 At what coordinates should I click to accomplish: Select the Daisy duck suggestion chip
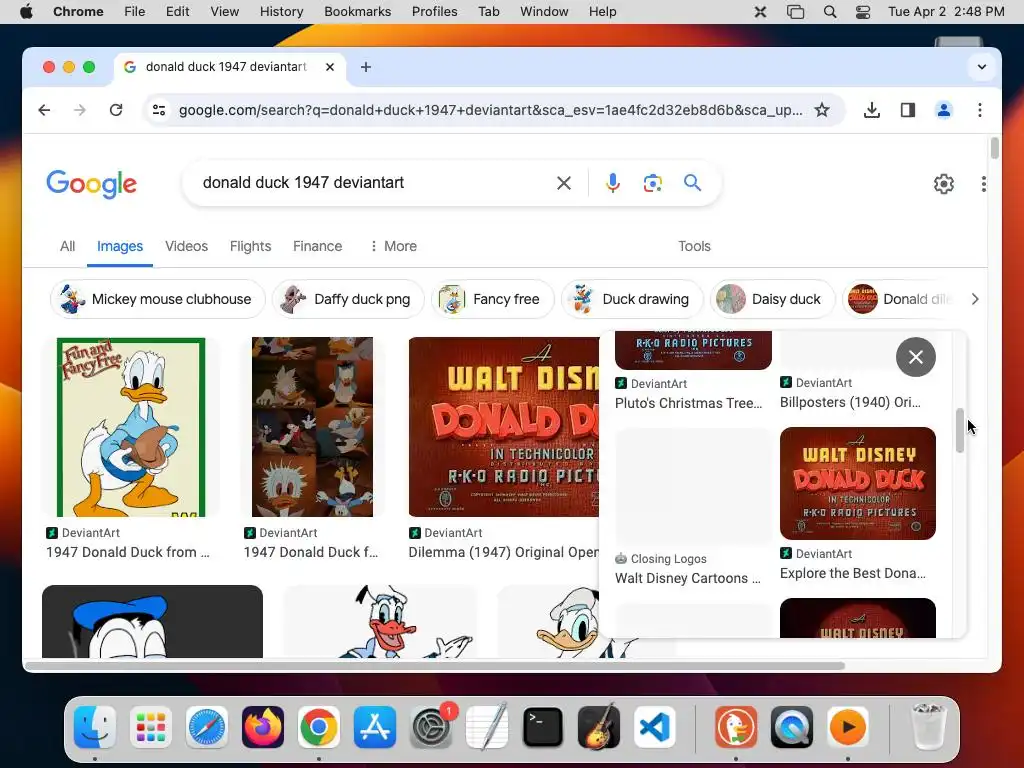[773, 299]
